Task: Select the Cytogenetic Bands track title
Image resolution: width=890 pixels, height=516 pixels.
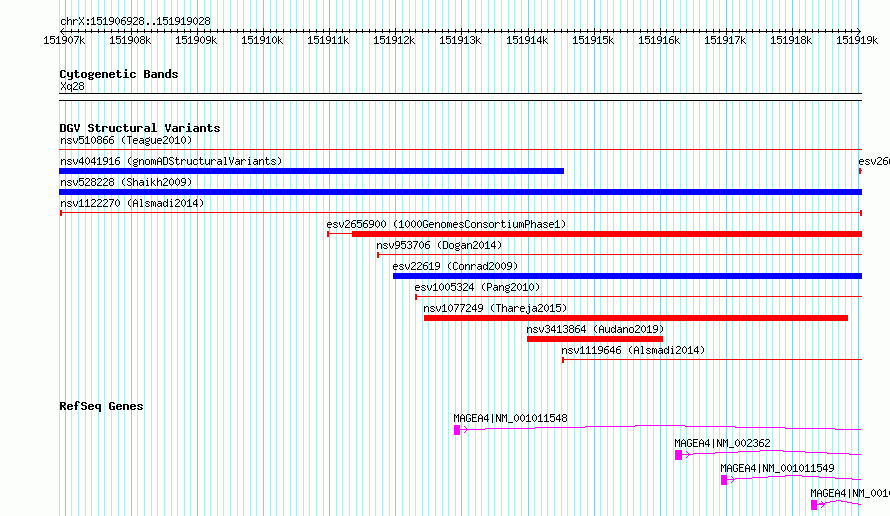Action: (x=119, y=74)
